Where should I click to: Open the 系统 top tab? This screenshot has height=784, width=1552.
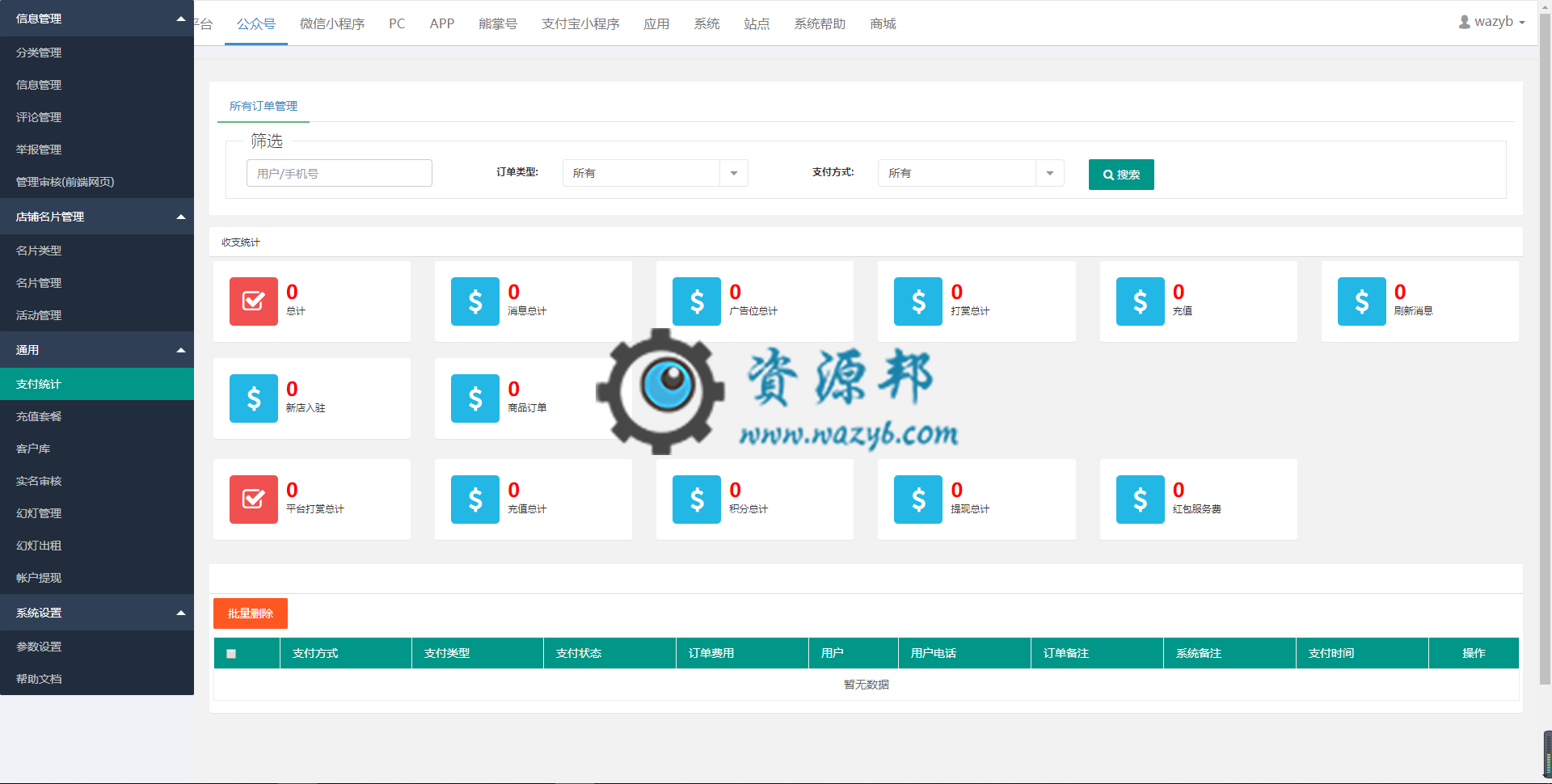[x=706, y=23]
